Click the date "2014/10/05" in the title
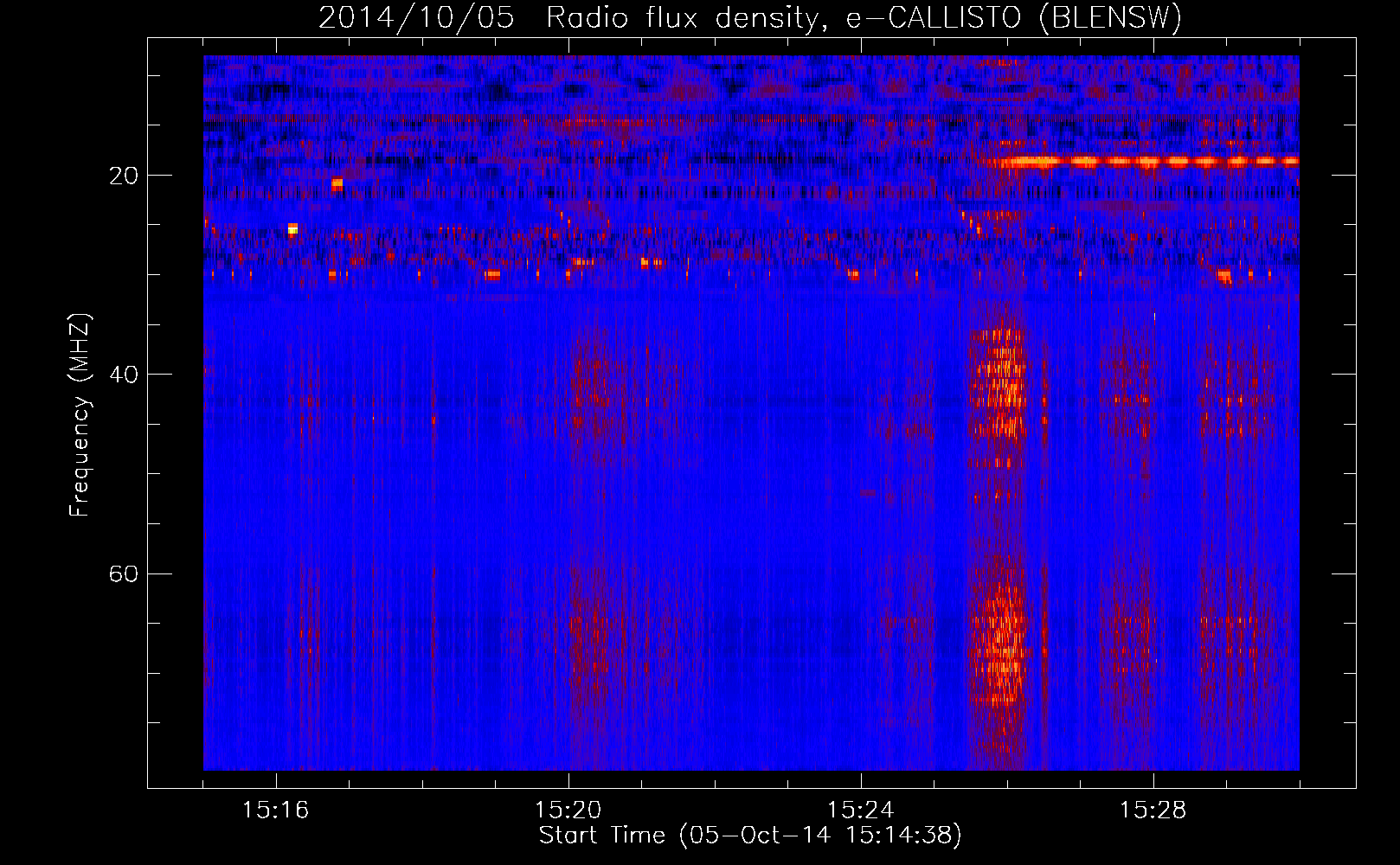1400x865 pixels. [x=416, y=18]
